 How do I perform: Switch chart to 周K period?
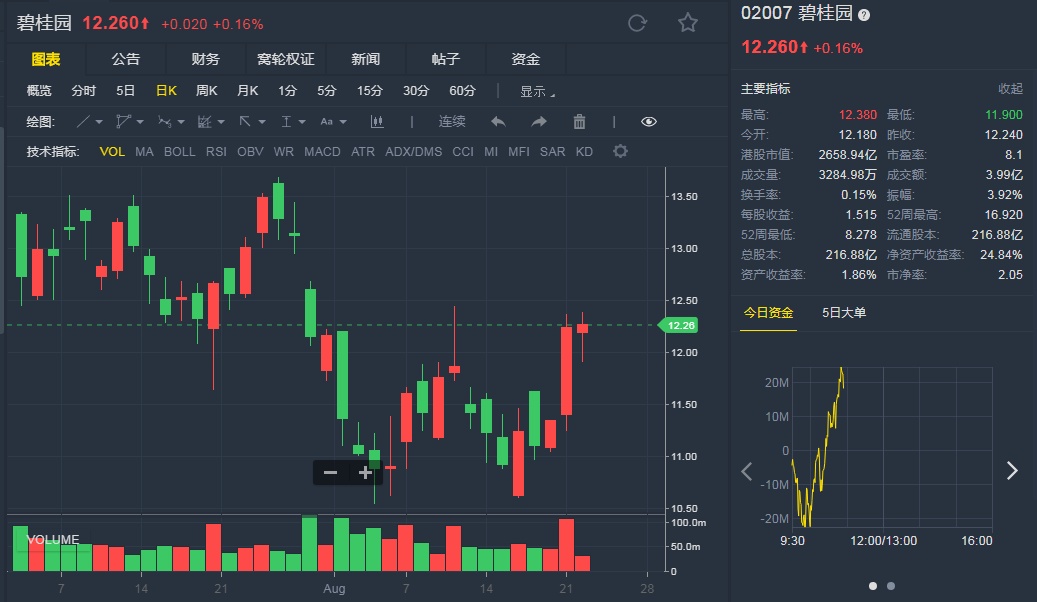[x=207, y=91]
